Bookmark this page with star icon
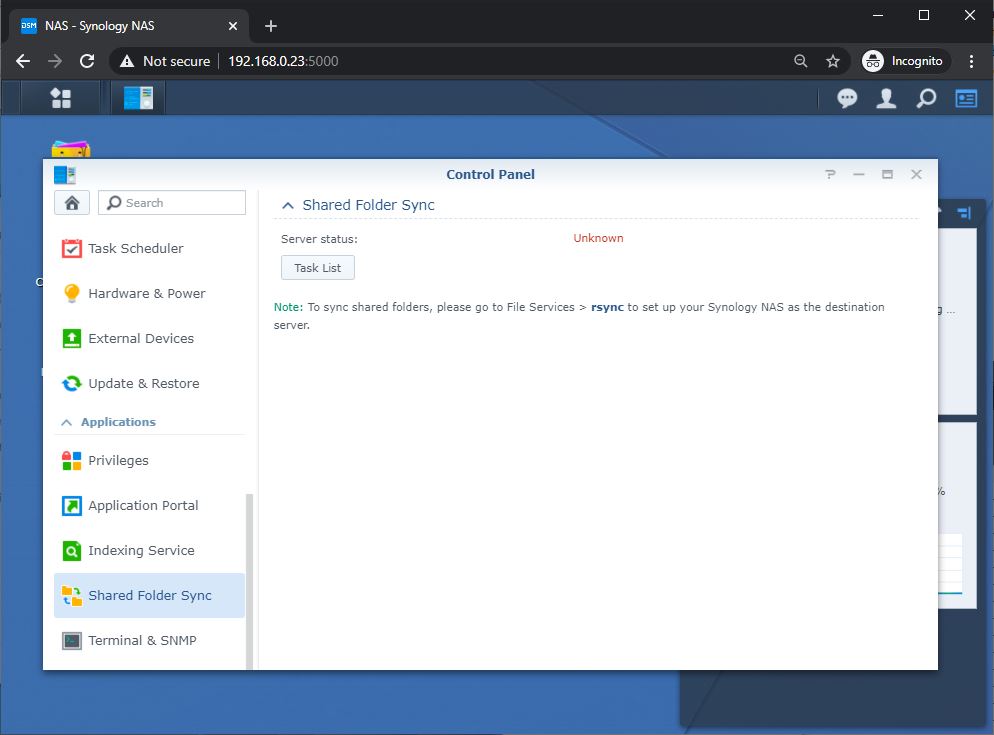Image resolution: width=994 pixels, height=735 pixels. point(833,61)
